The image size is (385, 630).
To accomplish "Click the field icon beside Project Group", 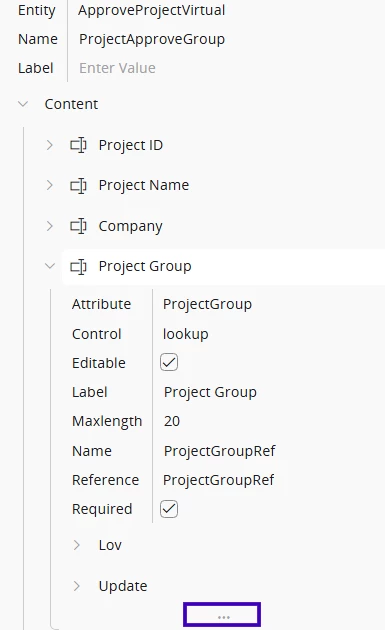I will 78,266.
